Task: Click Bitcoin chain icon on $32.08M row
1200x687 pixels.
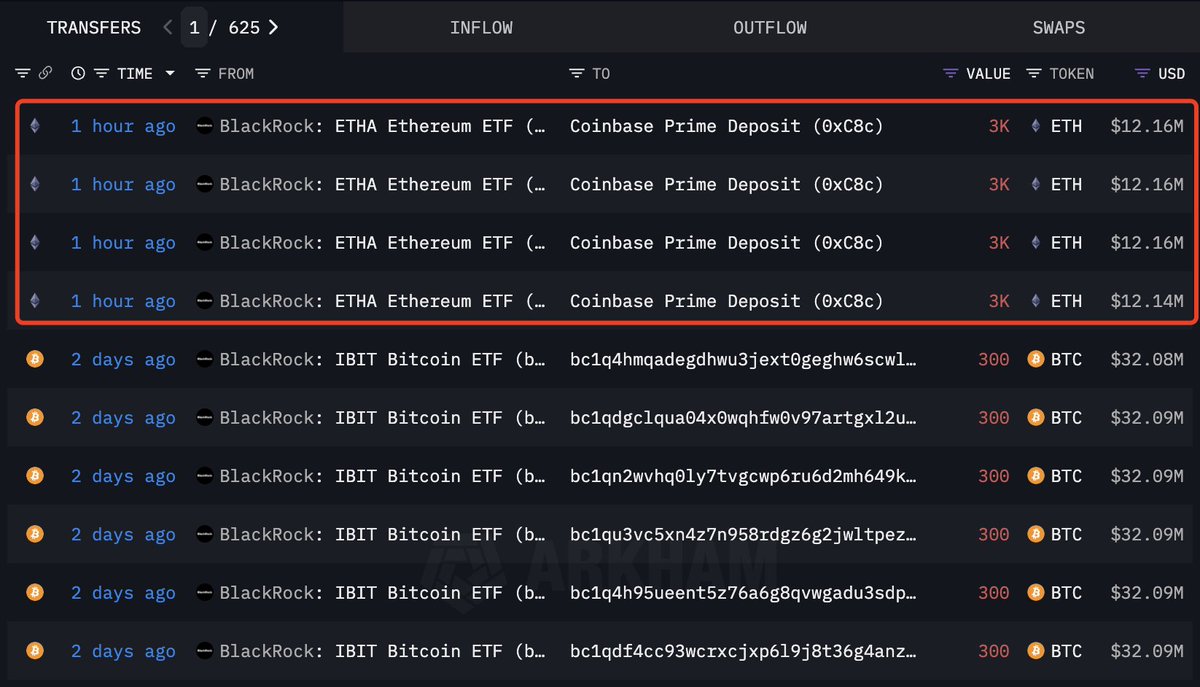Action: point(35,359)
